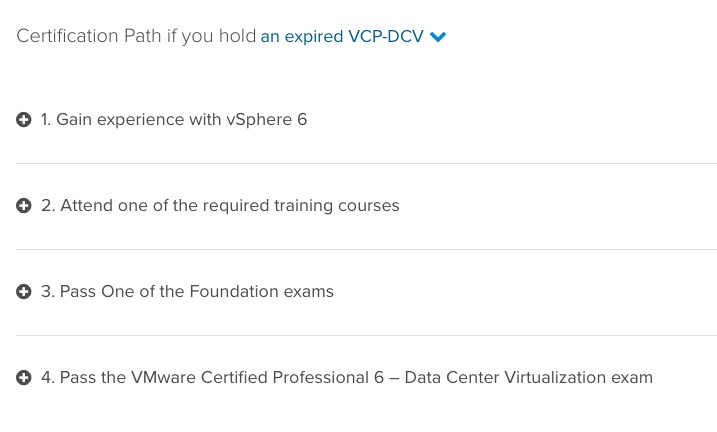The height and width of the screenshot is (432, 717).
Task: Click 'training courses' in step two
Action: tap(337, 206)
